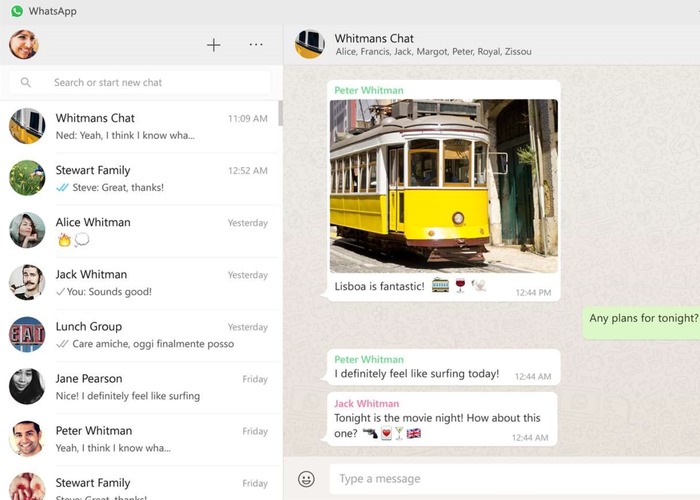Click Jane Pearson's avatar
Screen dimensions: 700x500
click(27, 387)
